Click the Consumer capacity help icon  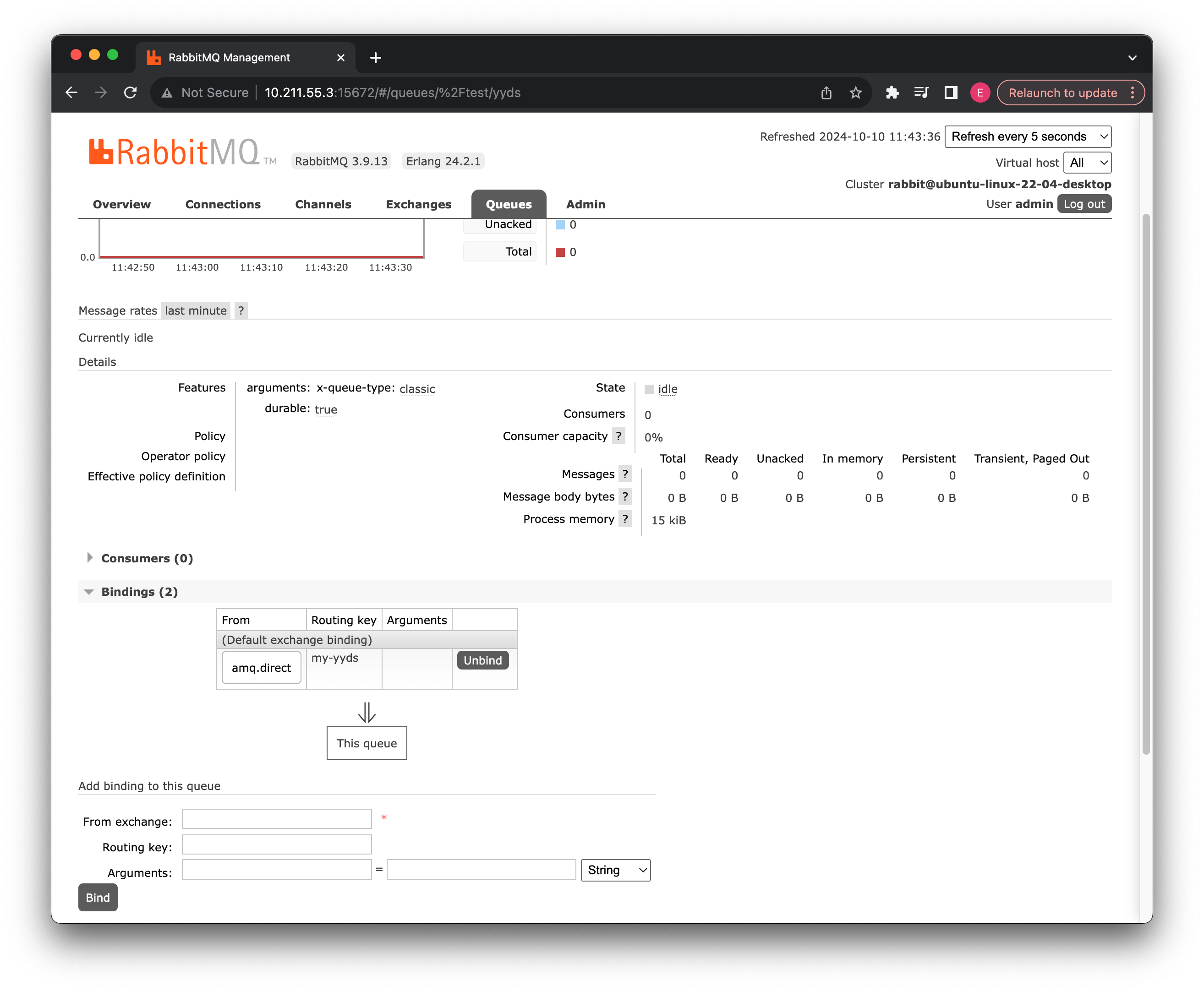(618, 436)
